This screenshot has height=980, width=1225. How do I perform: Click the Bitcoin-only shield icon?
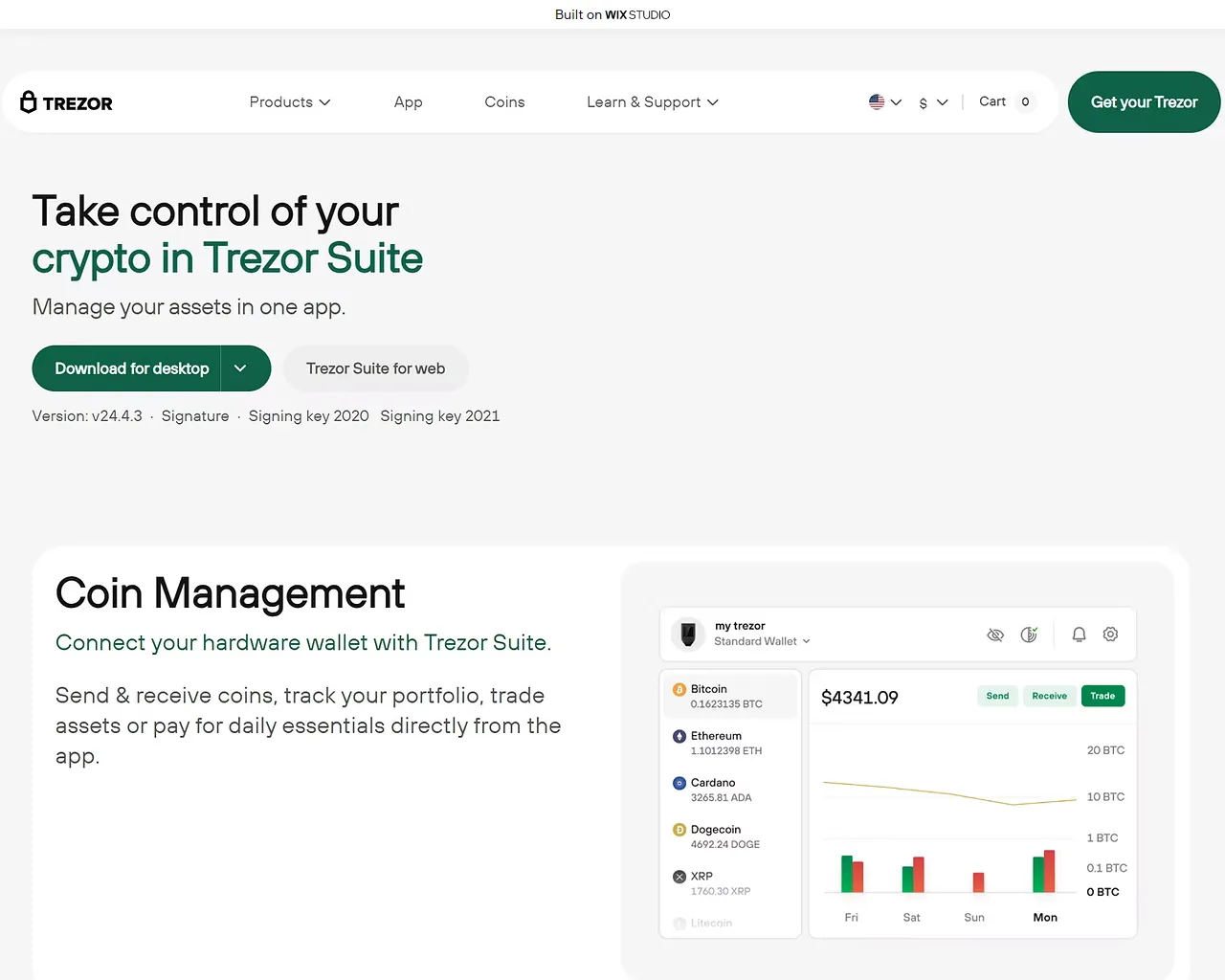click(x=1029, y=635)
